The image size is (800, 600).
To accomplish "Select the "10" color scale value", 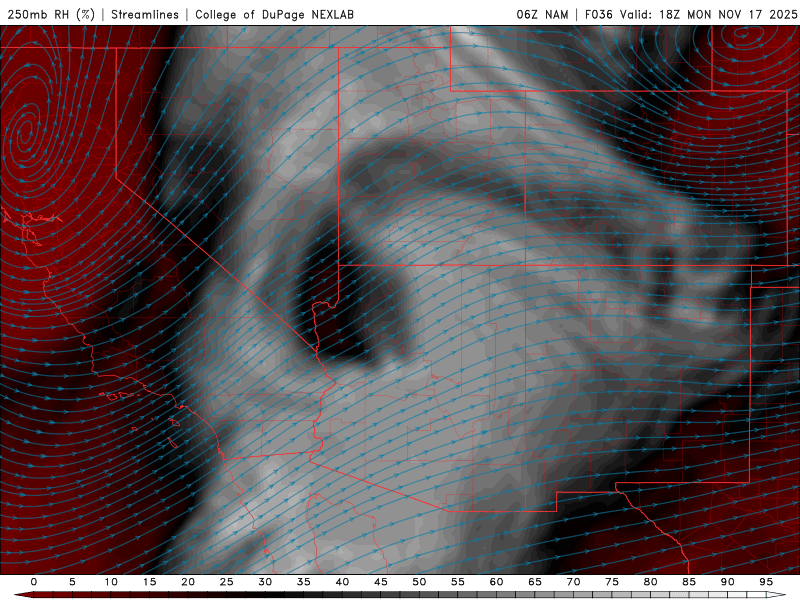I will click(x=111, y=582).
